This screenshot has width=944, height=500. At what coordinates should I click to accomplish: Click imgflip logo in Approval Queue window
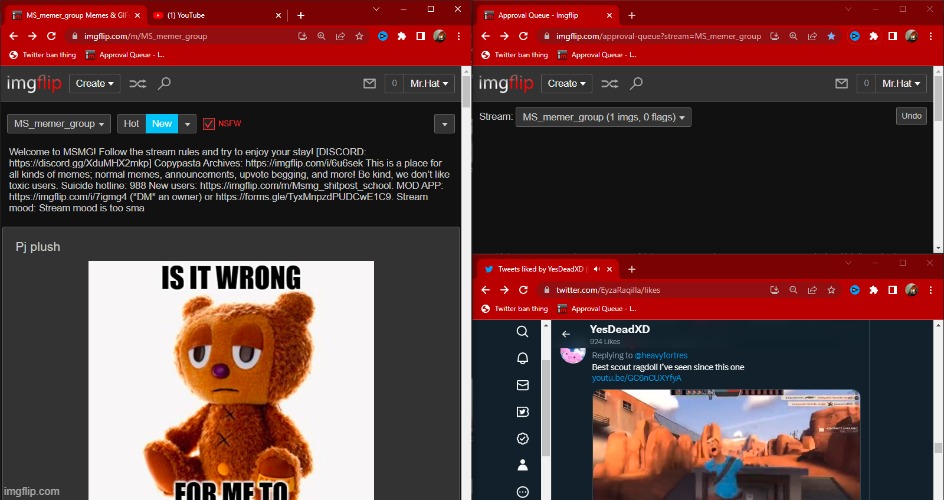click(506, 84)
